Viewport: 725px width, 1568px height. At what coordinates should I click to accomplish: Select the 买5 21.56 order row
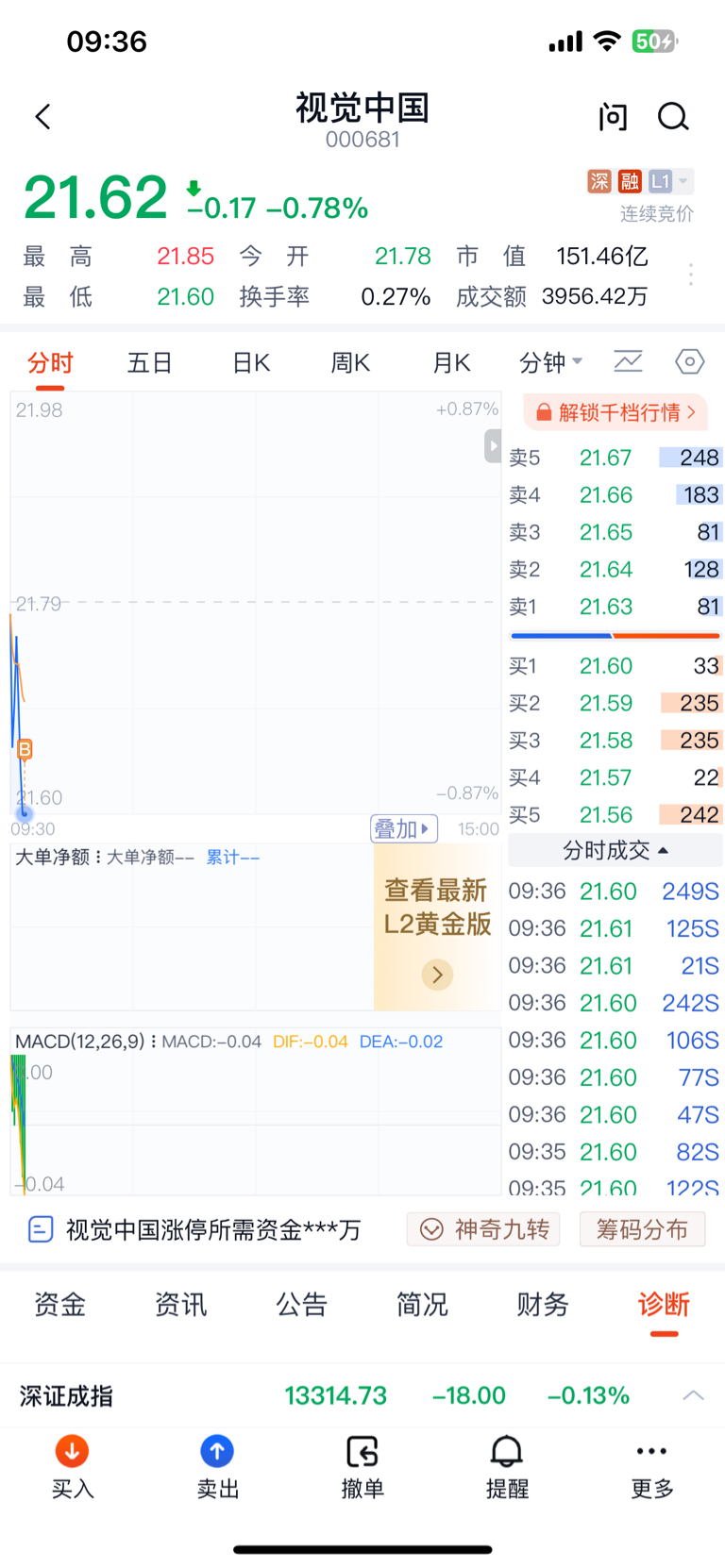615,815
